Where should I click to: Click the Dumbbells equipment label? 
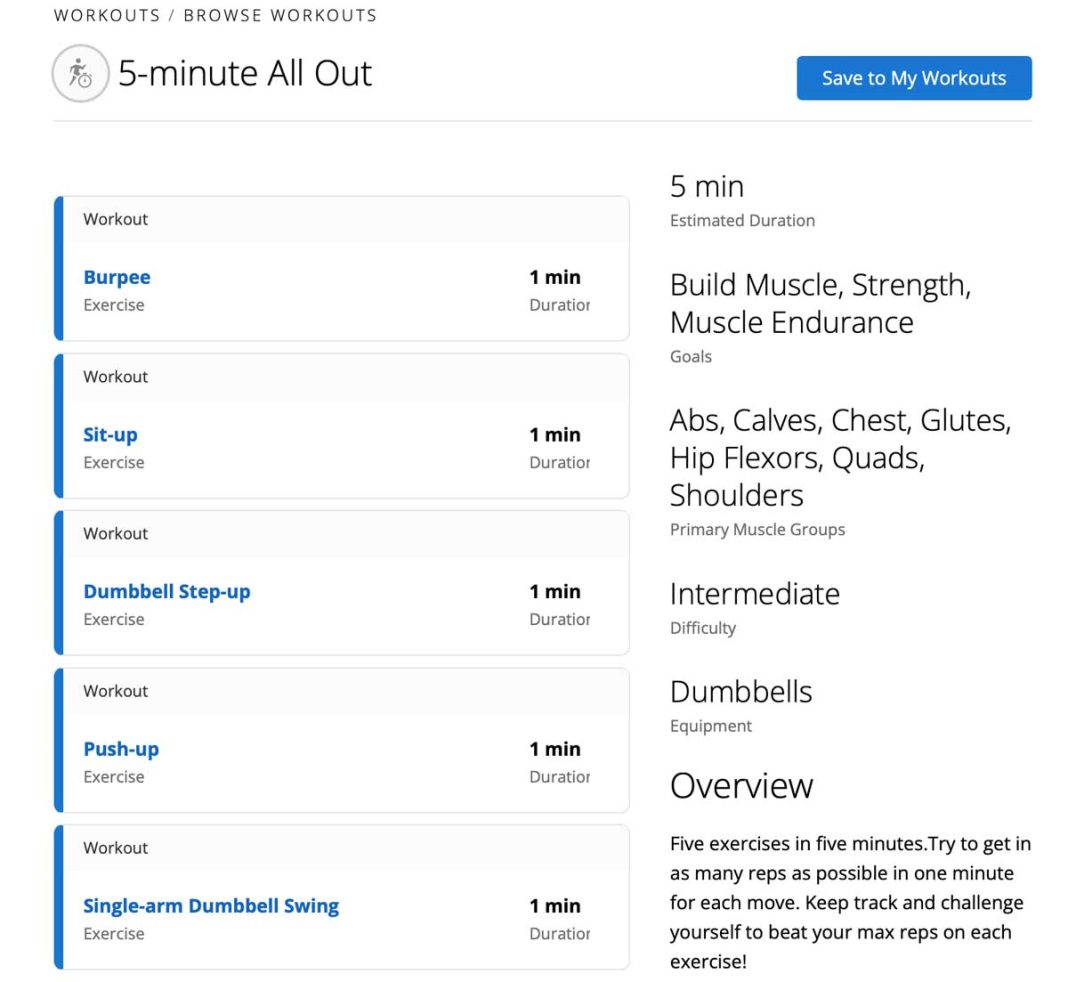[740, 691]
